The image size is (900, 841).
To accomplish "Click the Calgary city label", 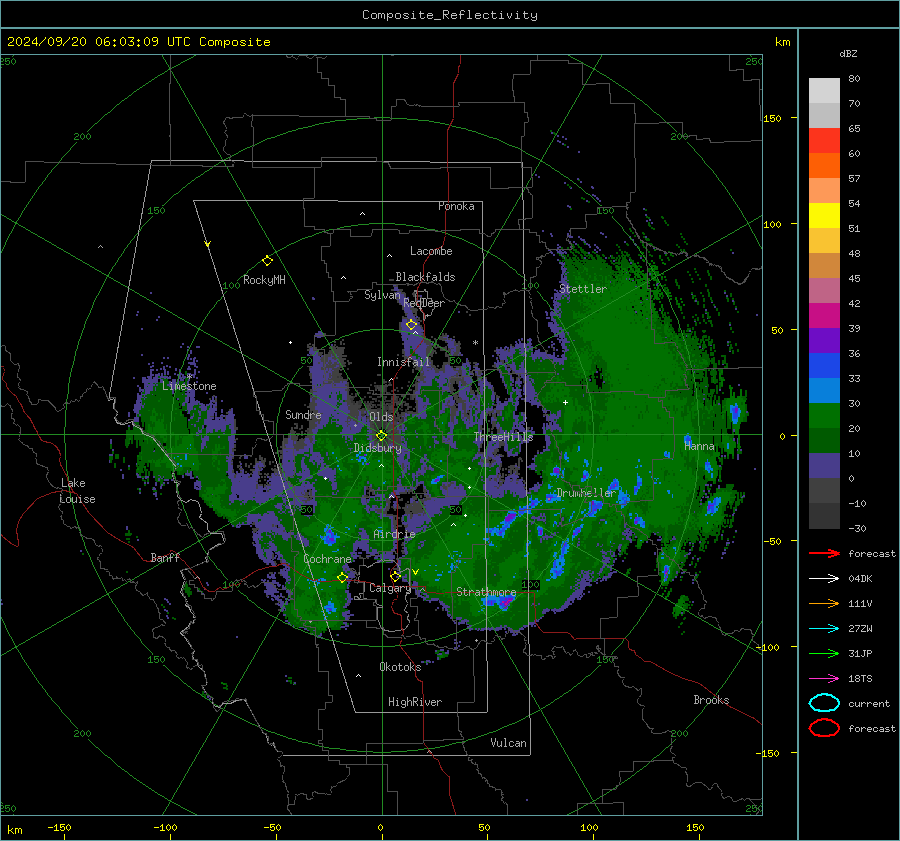I will click(390, 588).
